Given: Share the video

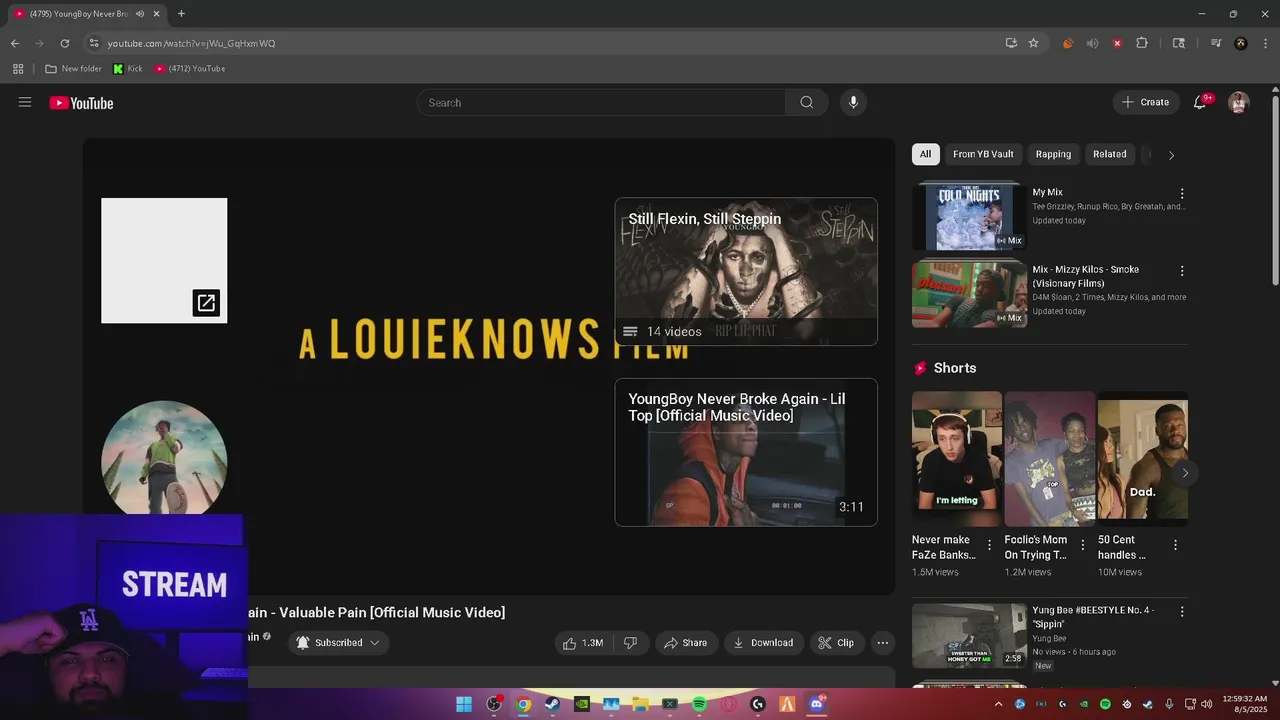Looking at the screenshot, I should pyautogui.click(x=685, y=643).
